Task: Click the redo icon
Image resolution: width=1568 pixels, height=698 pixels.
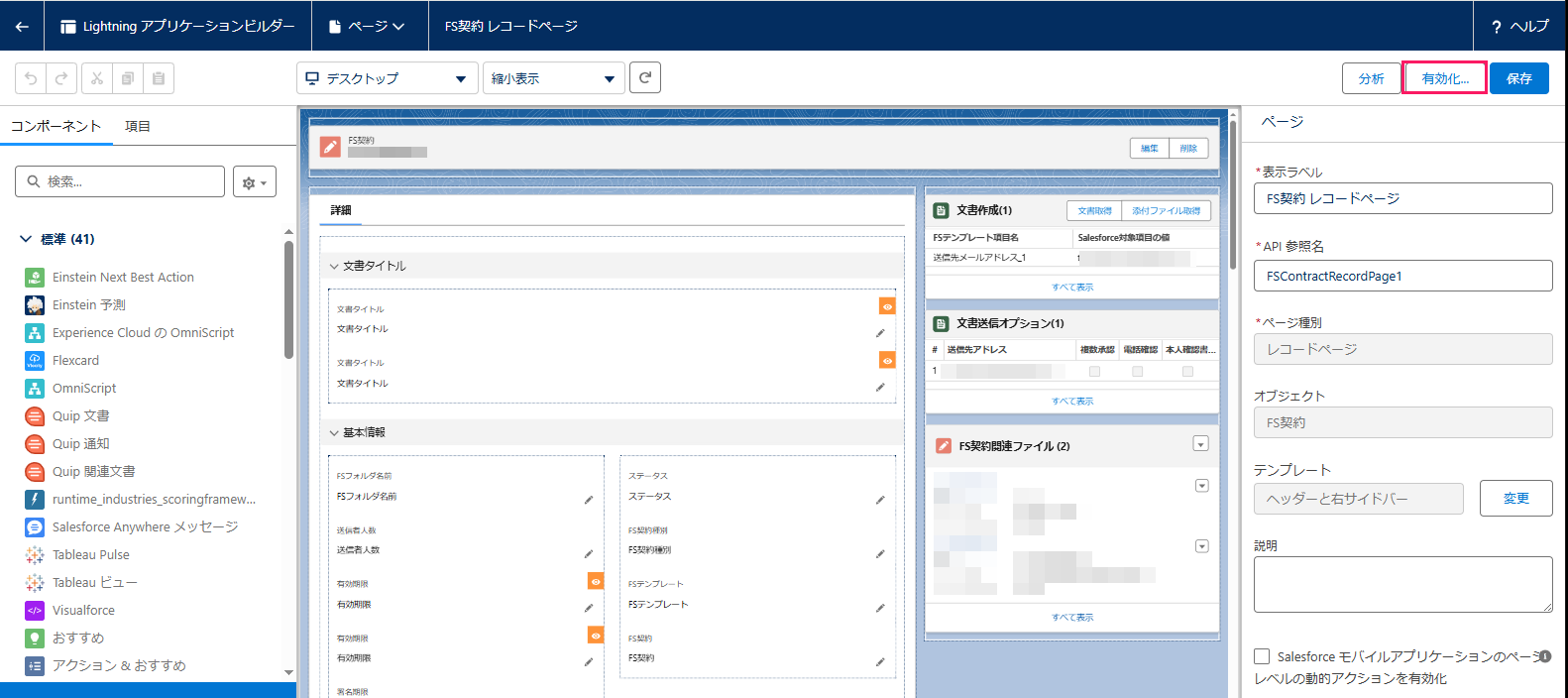Action: click(61, 78)
